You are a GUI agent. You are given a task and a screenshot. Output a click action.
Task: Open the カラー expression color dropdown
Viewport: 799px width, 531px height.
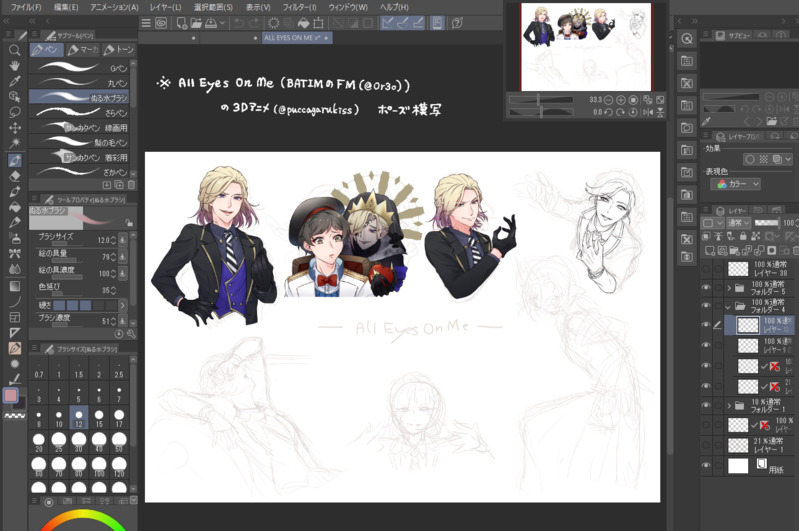click(736, 184)
